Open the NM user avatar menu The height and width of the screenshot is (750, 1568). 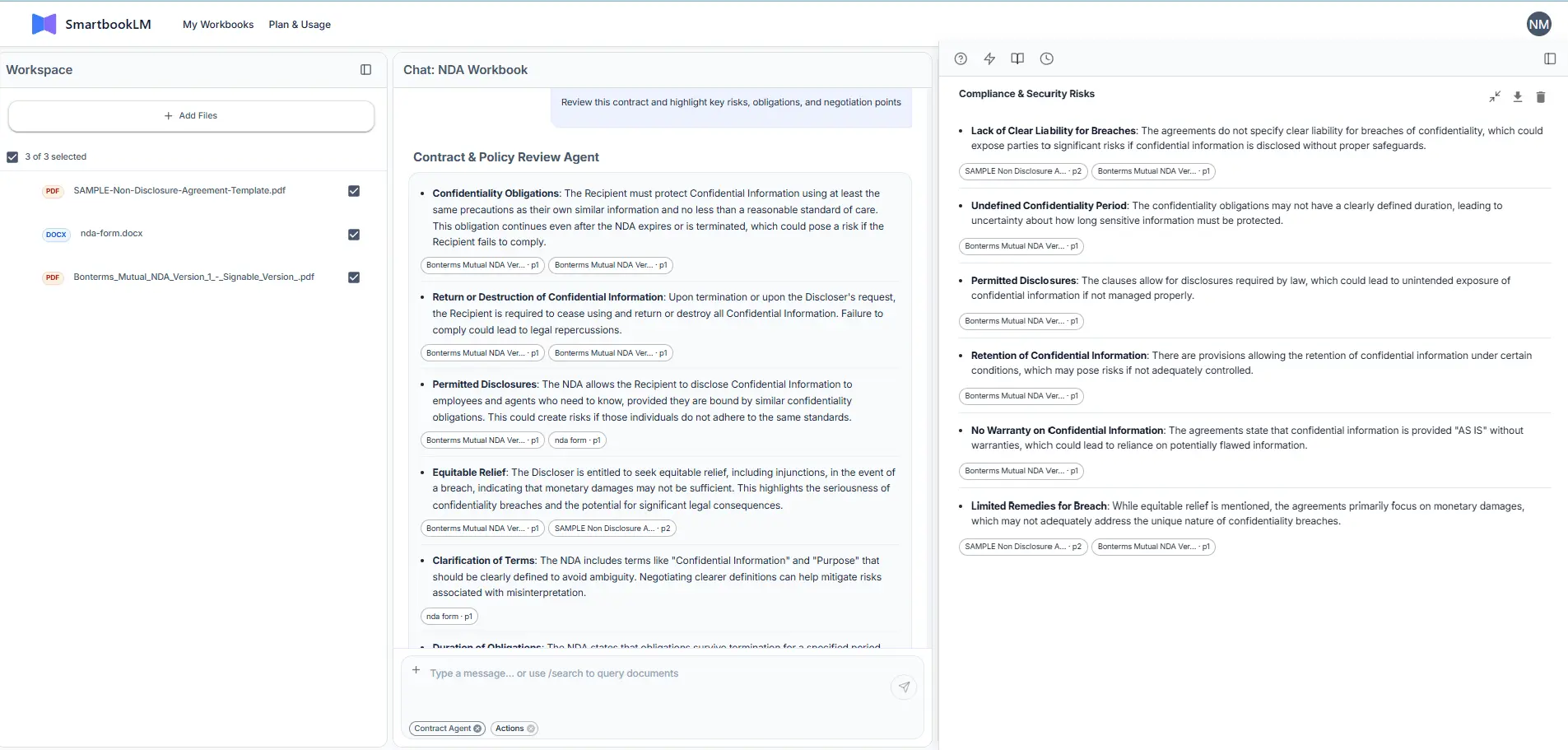coord(1538,25)
